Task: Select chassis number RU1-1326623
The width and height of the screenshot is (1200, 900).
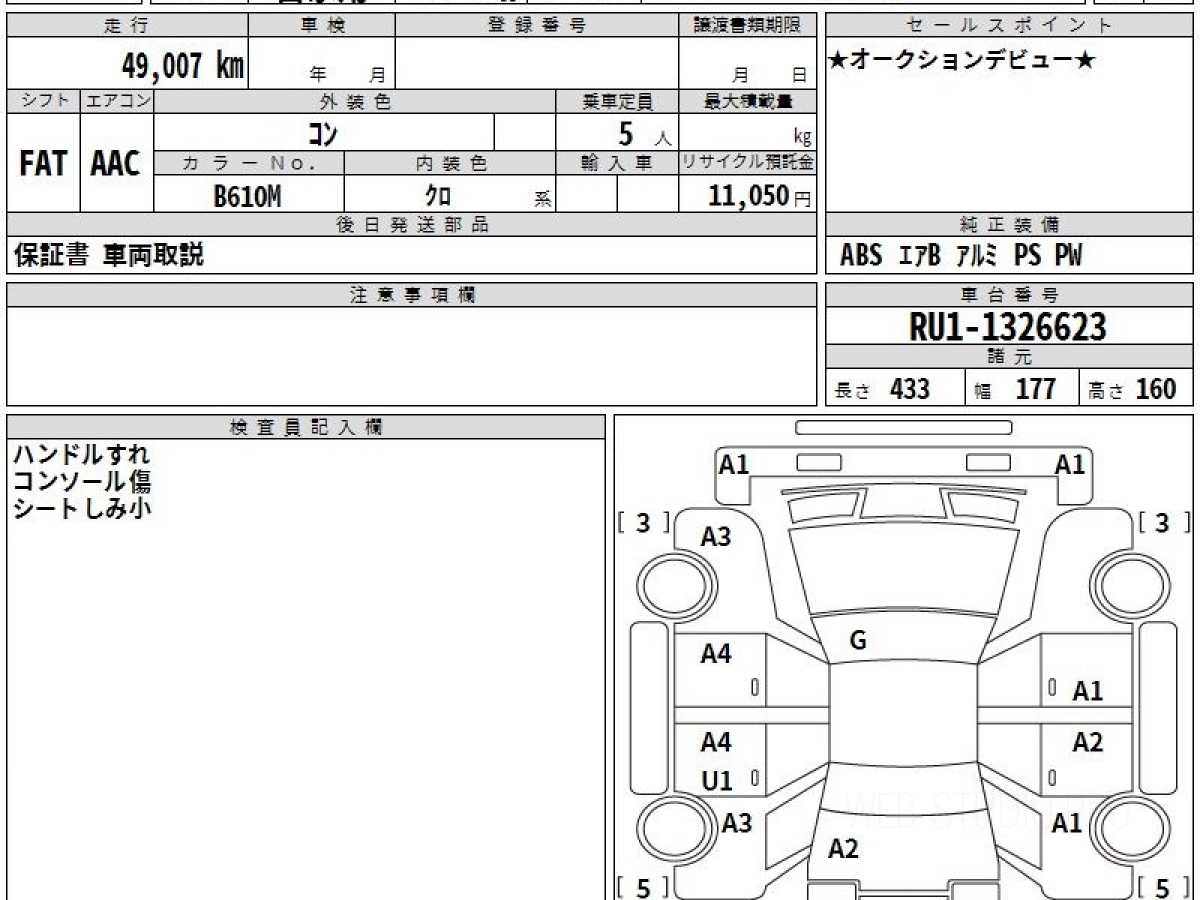Action: [1007, 326]
